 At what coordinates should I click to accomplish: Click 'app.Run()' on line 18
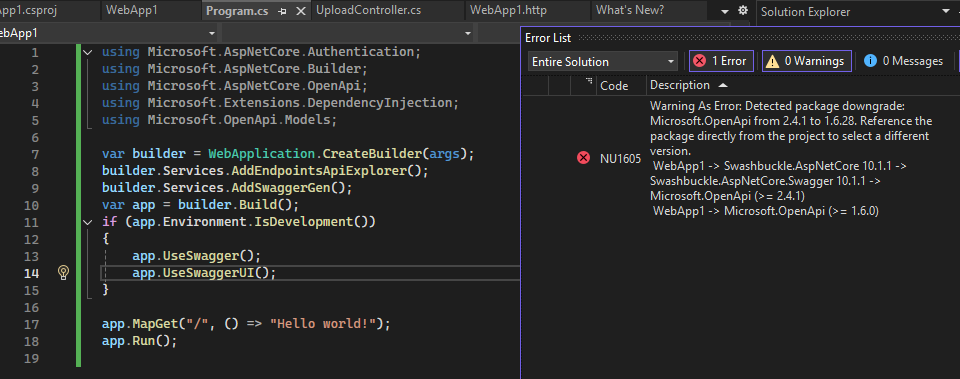pyautogui.click(x=135, y=340)
